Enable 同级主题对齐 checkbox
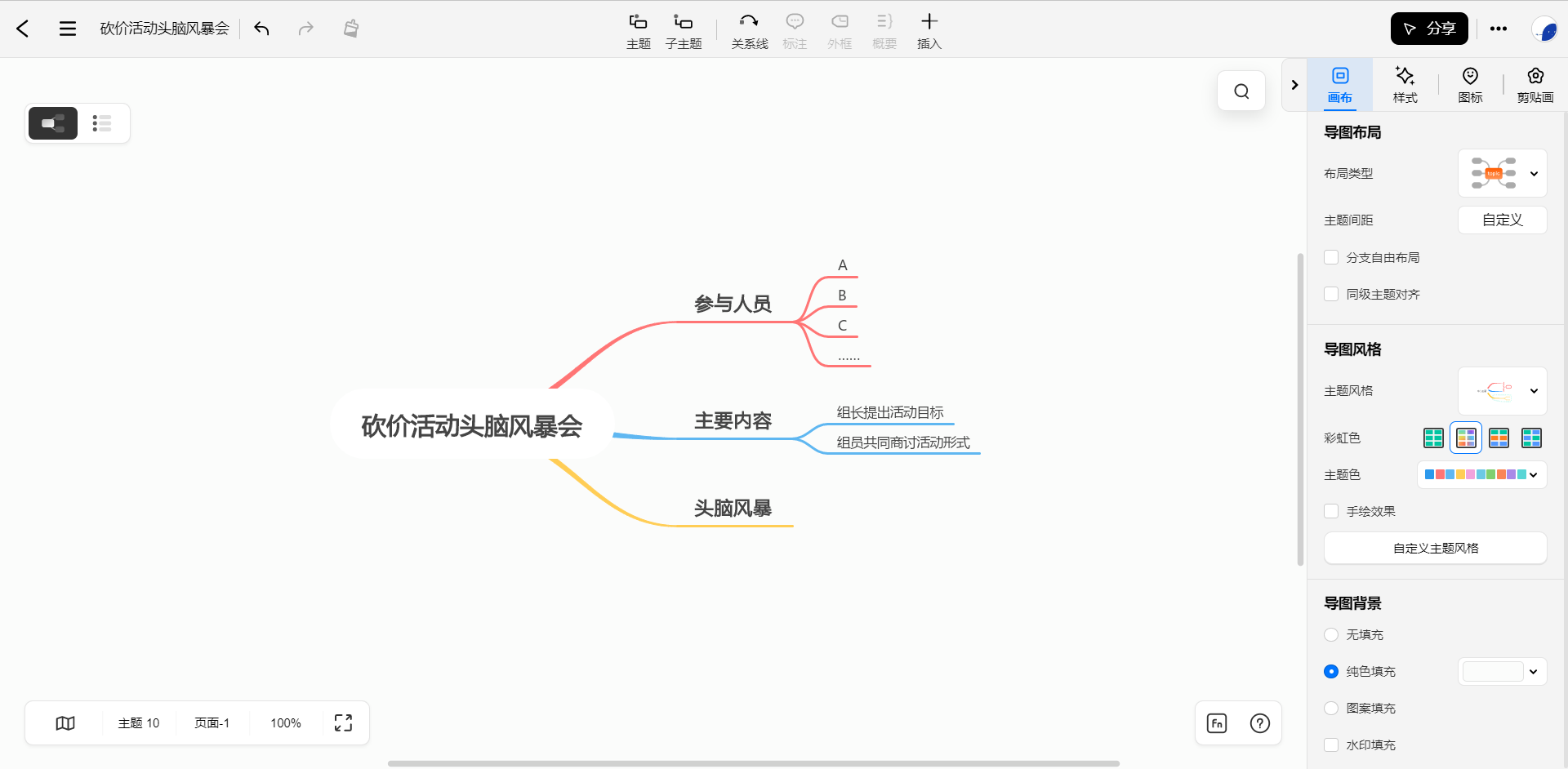1568x769 pixels. pos(1331,294)
